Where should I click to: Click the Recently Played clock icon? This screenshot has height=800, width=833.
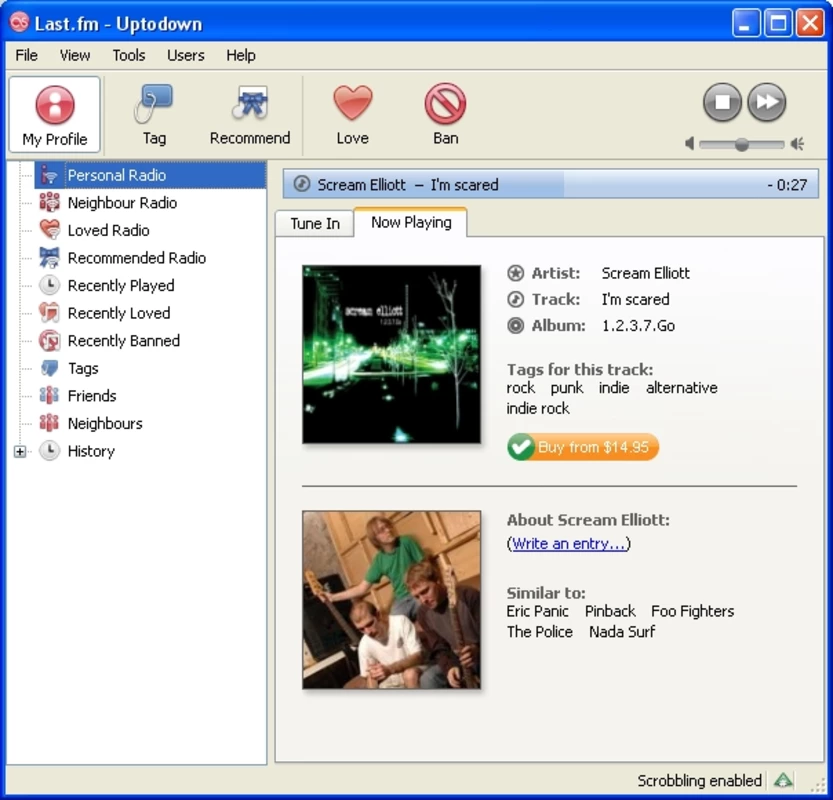point(49,285)
